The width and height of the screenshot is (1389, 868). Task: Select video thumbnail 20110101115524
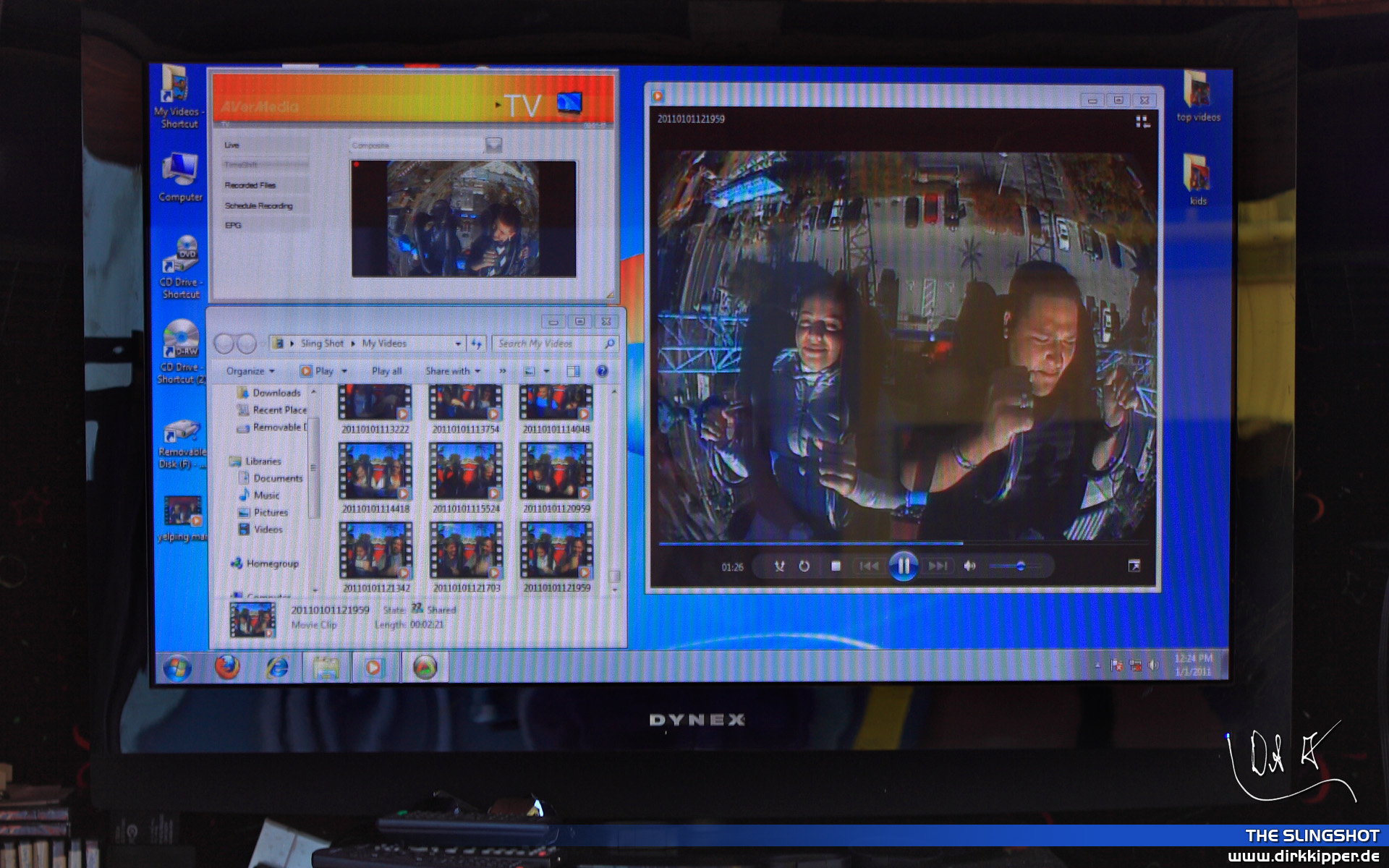coord(466,472)
